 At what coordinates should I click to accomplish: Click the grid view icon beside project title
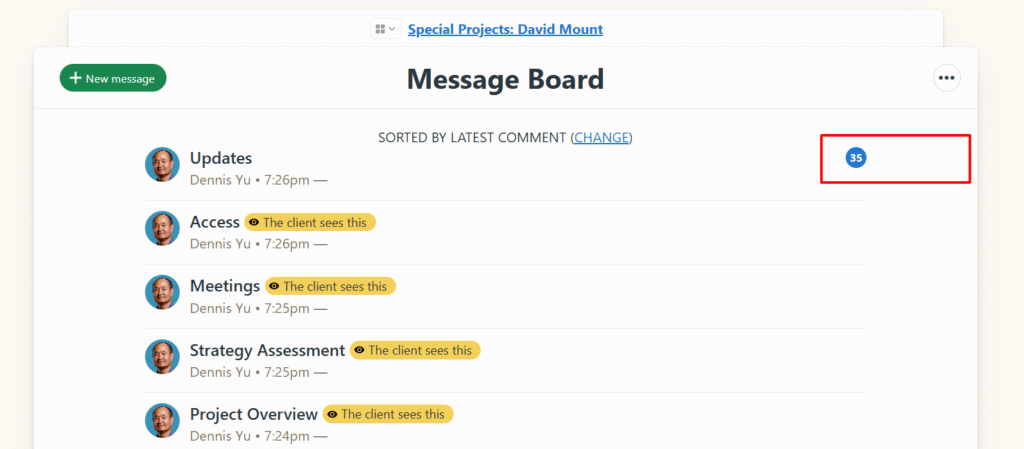pos(380,29)
